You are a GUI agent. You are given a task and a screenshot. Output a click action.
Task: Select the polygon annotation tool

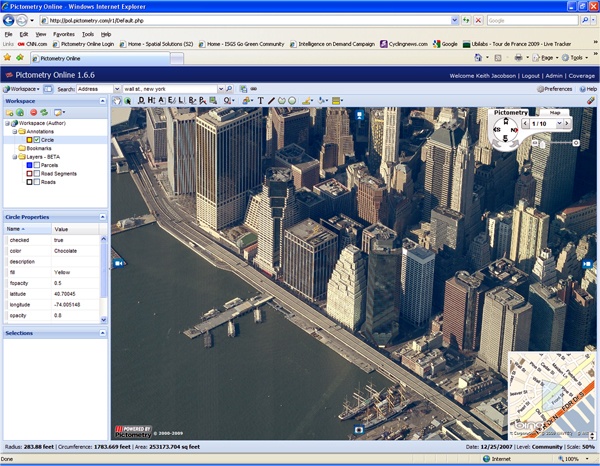(282, 101)
